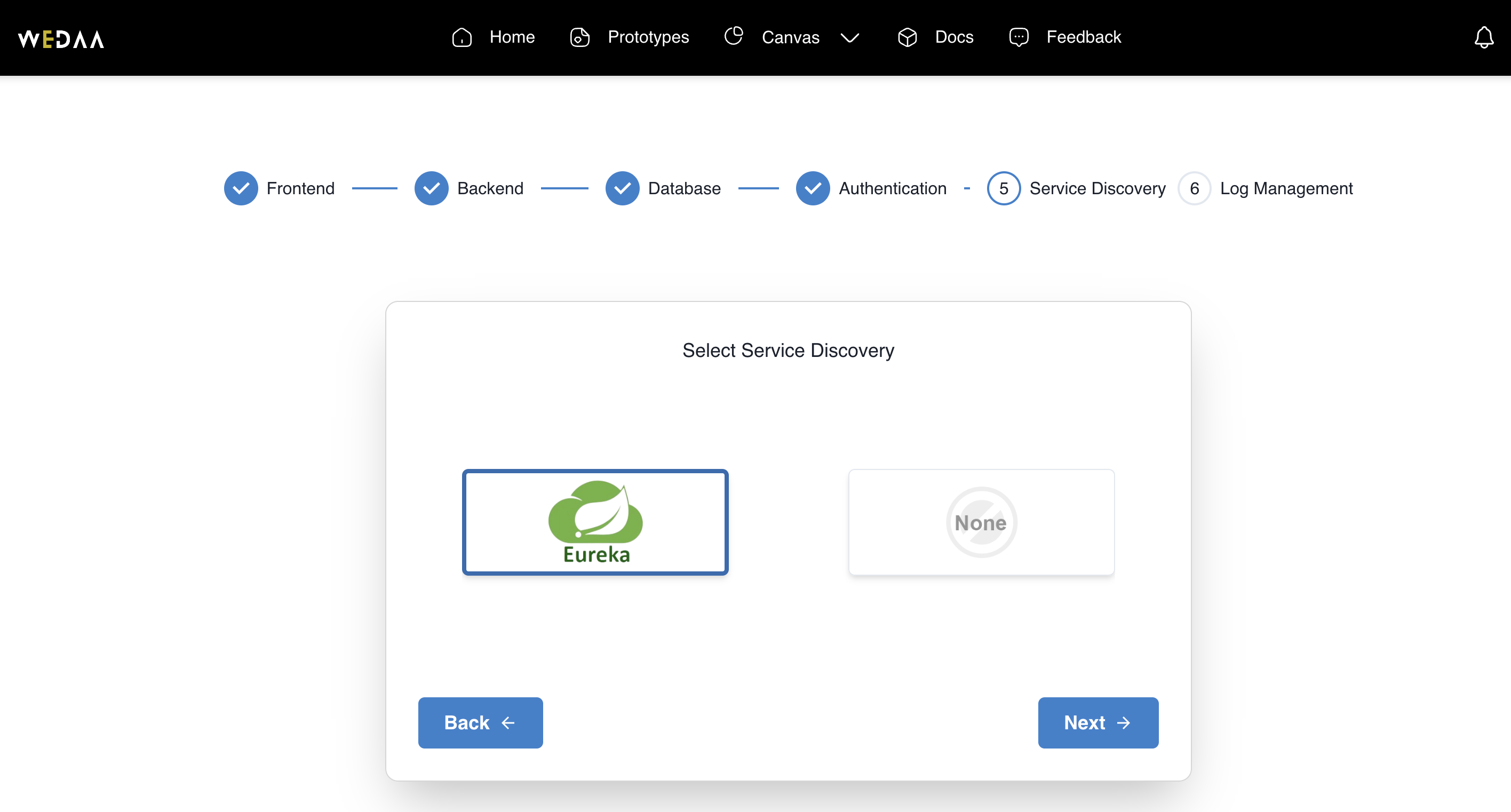1511x812 pixels.
Task: Click the notification bell icon
Action: pos(1483,38)
